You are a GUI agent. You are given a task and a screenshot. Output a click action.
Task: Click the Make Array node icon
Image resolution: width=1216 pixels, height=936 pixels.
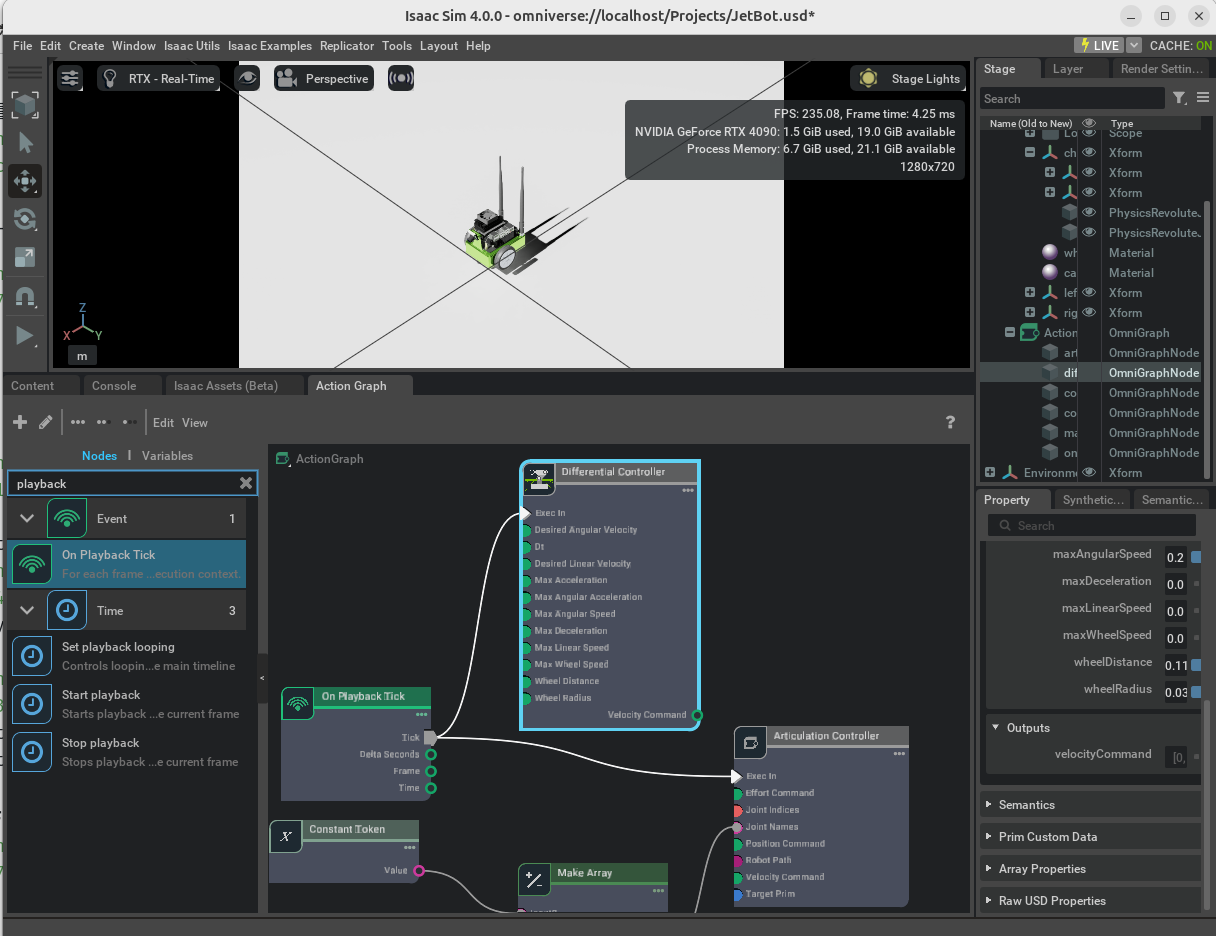(535, 880)
